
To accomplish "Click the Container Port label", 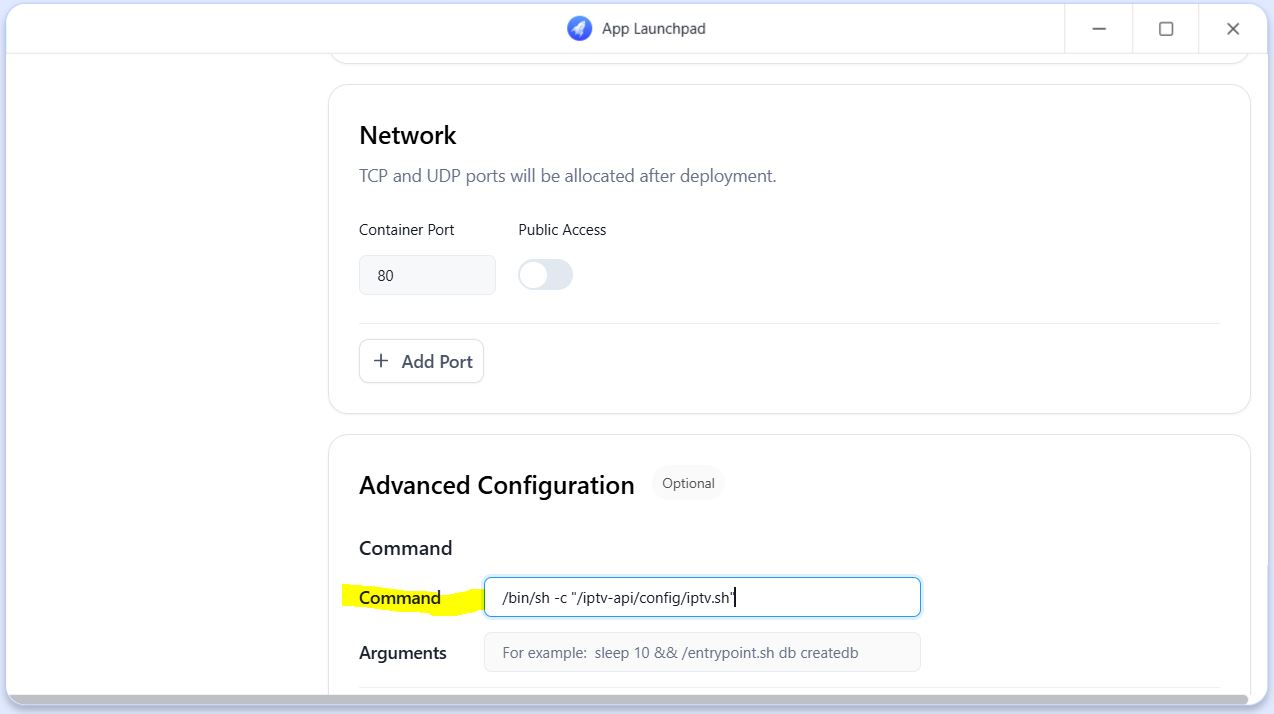I will [406, 230].
